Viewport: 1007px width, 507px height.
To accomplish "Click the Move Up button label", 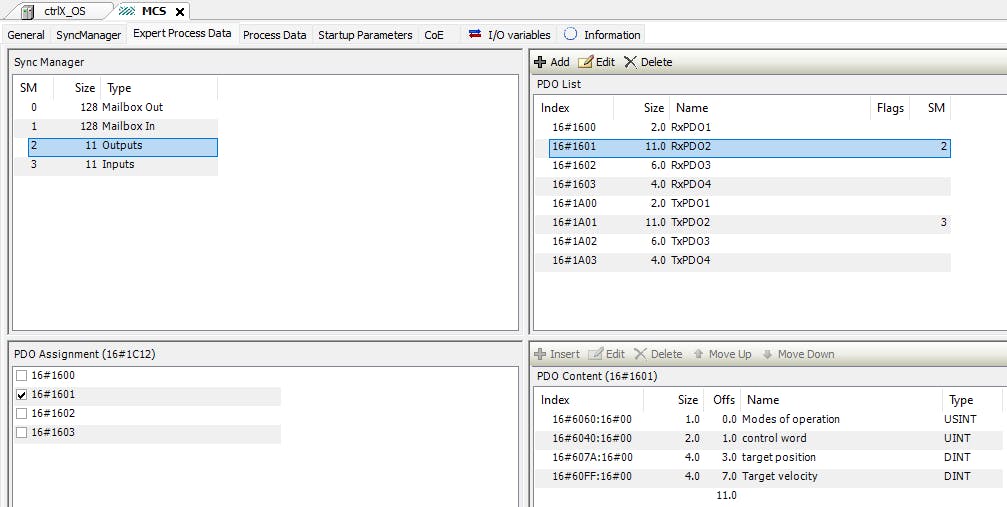I will pyautogui.click(x=730, y=354).
